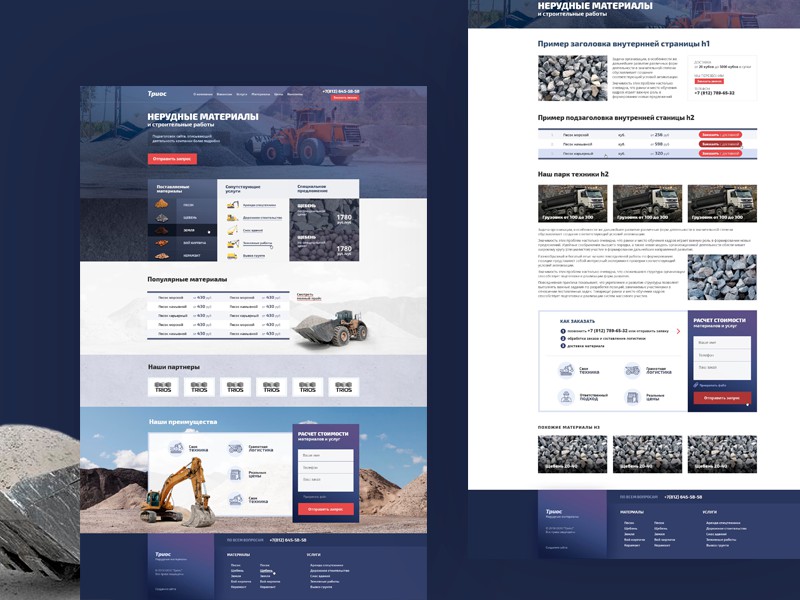Click the phone number in the left page header
The width and height of the screenshot is (800, 600).
coord(340,91)
